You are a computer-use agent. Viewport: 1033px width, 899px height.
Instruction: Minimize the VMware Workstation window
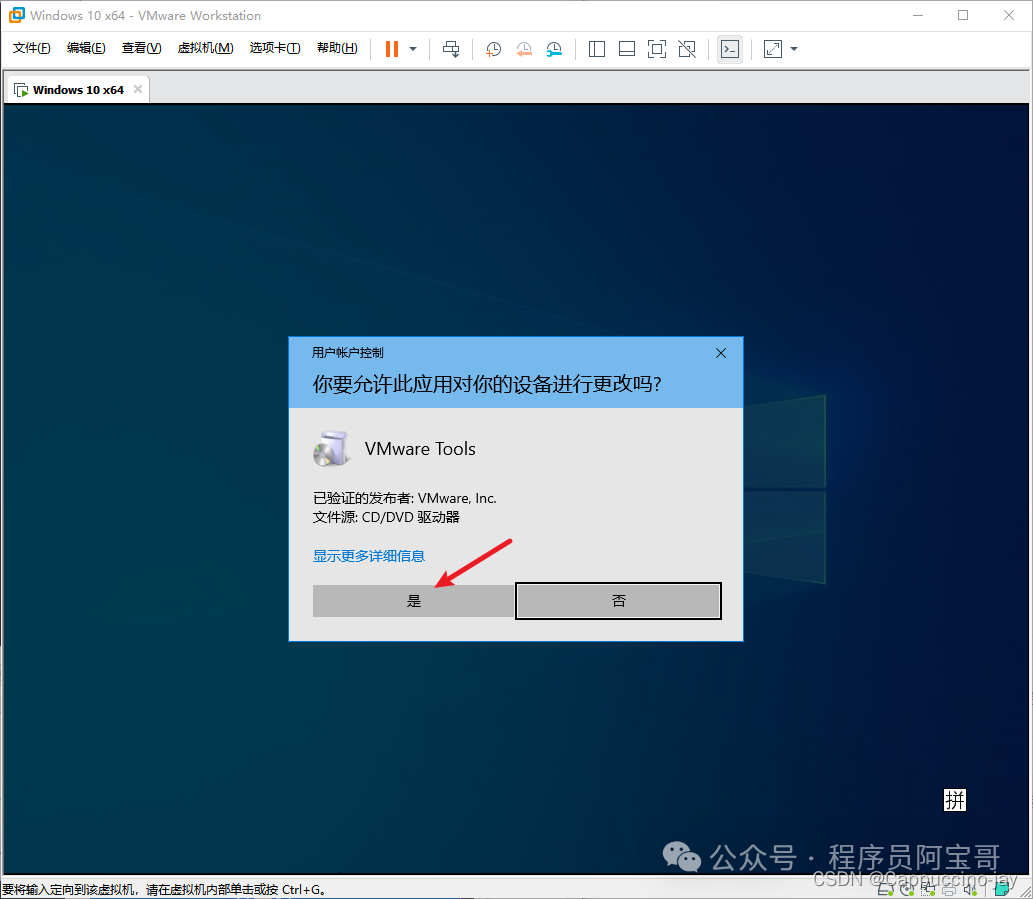pos(918,15)
